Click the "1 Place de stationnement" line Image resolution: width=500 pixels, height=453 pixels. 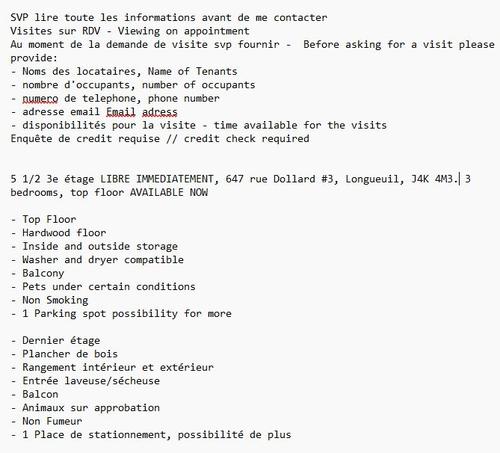pyautogui.click(x=151, y=435)
